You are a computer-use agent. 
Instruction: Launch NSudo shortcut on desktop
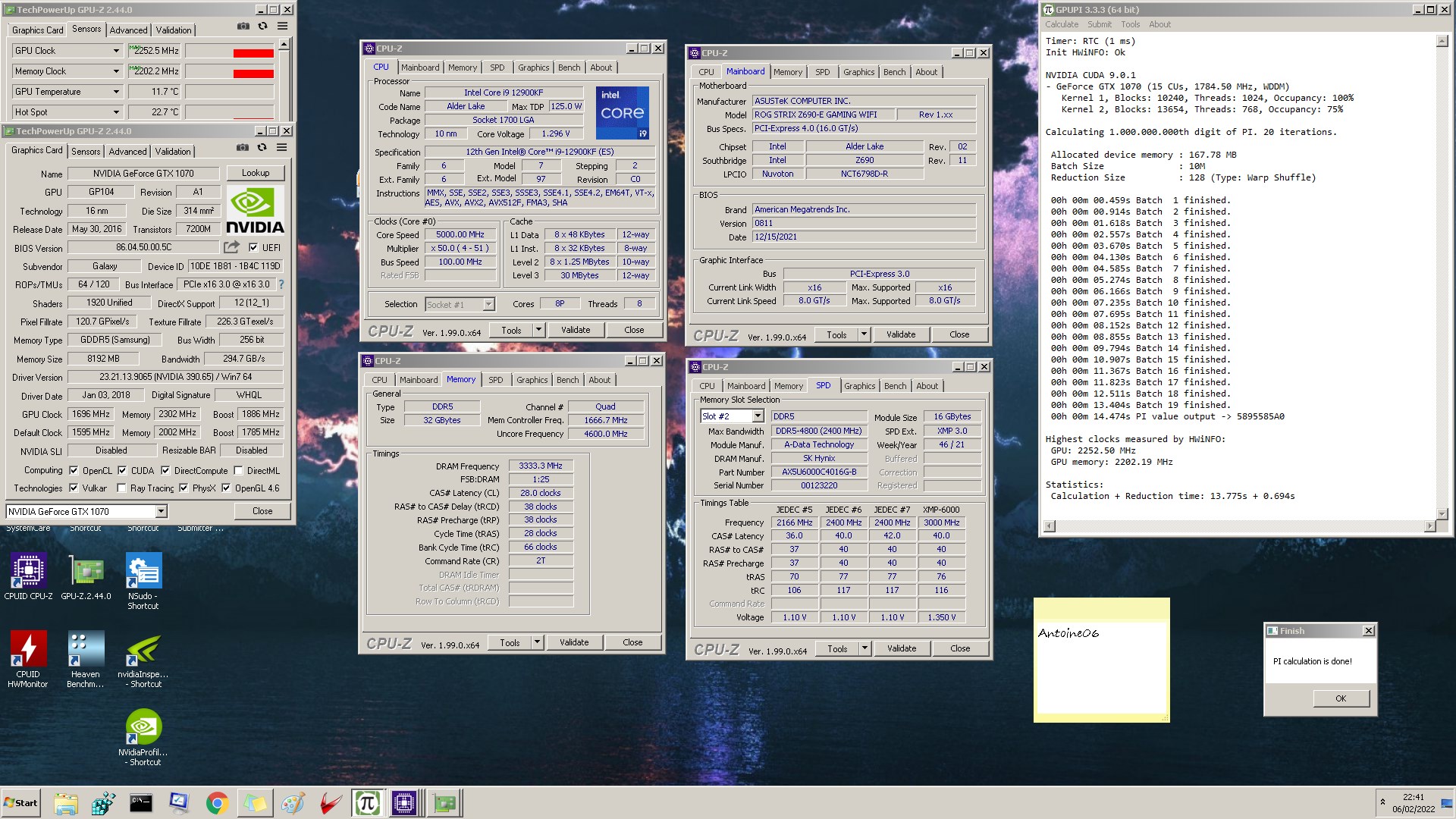pyautogui.click(x=143, y=581)
